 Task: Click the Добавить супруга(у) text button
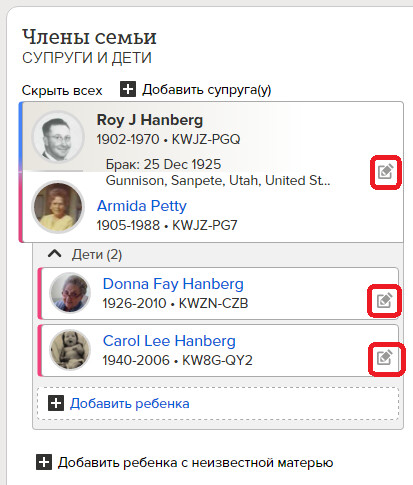pyautogui.click(x=207, y=90)
